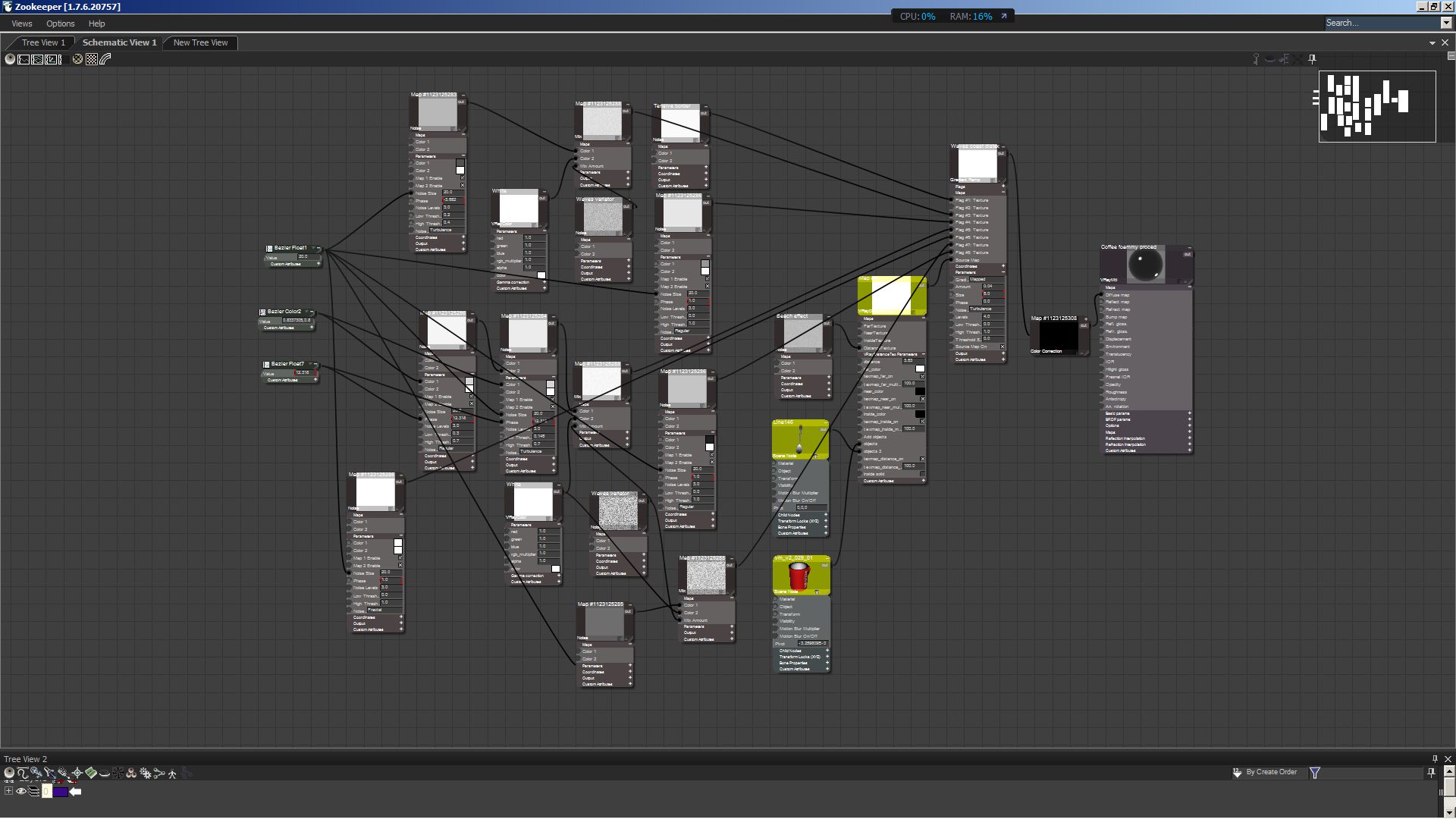1456x819 pixels.
Task: Expand the tree item plus box
Action: click(8, 791)
